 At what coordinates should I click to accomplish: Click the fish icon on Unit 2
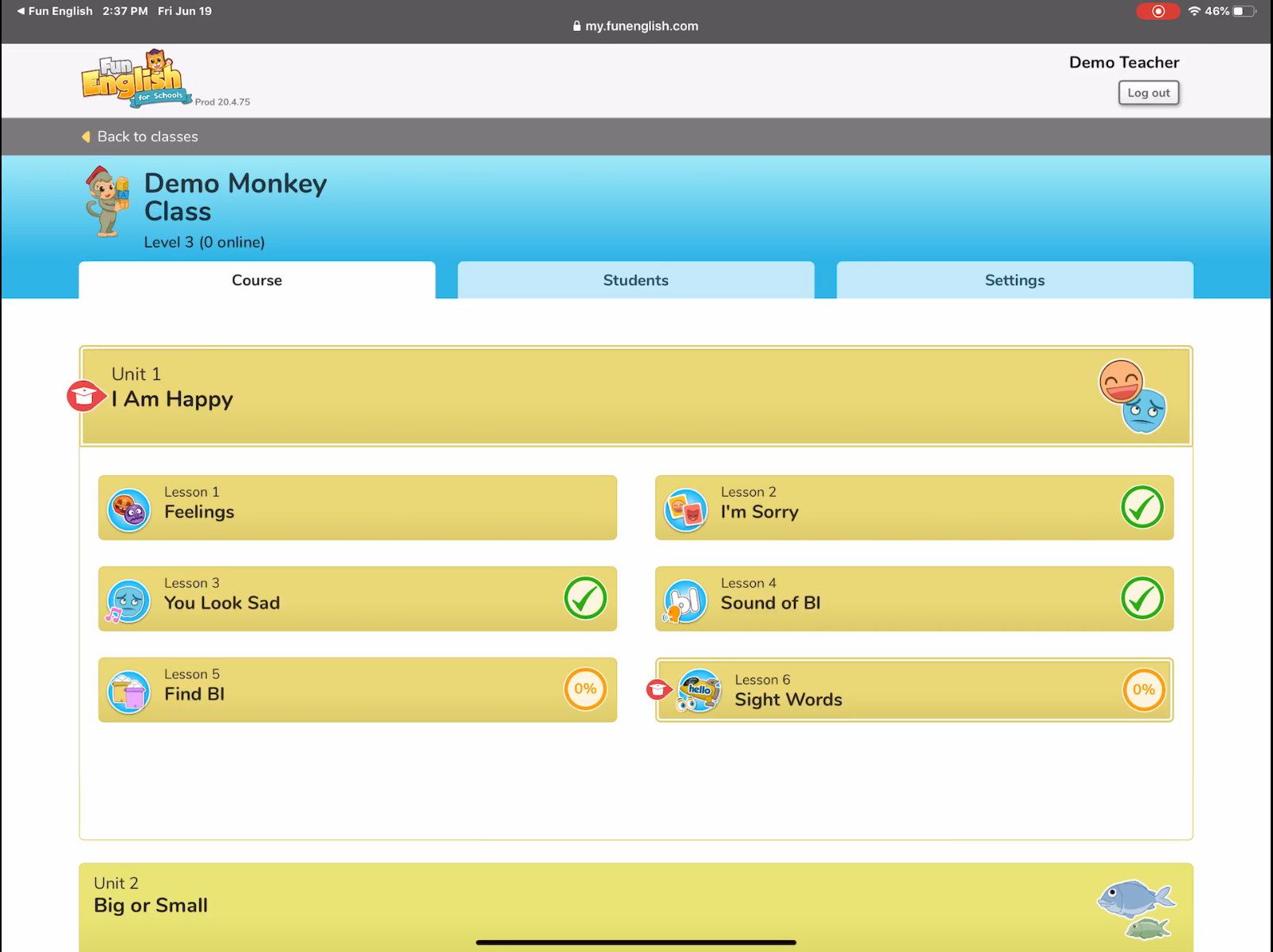[1136, 909]
